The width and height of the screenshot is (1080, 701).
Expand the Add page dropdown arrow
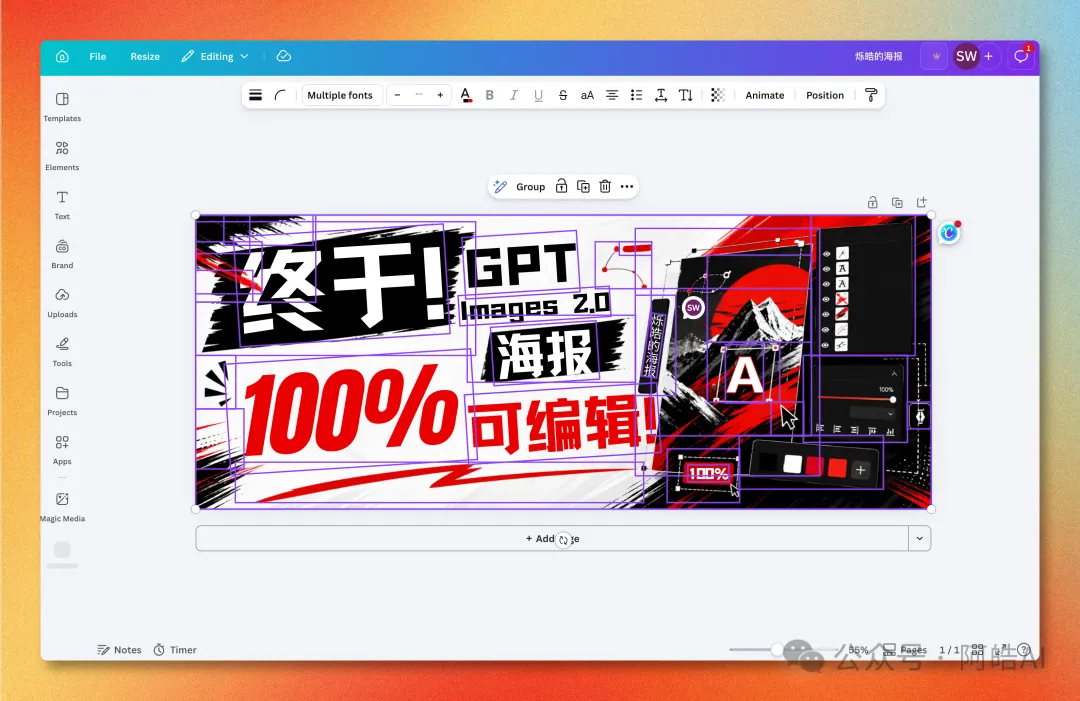click(x=920, y=538)
